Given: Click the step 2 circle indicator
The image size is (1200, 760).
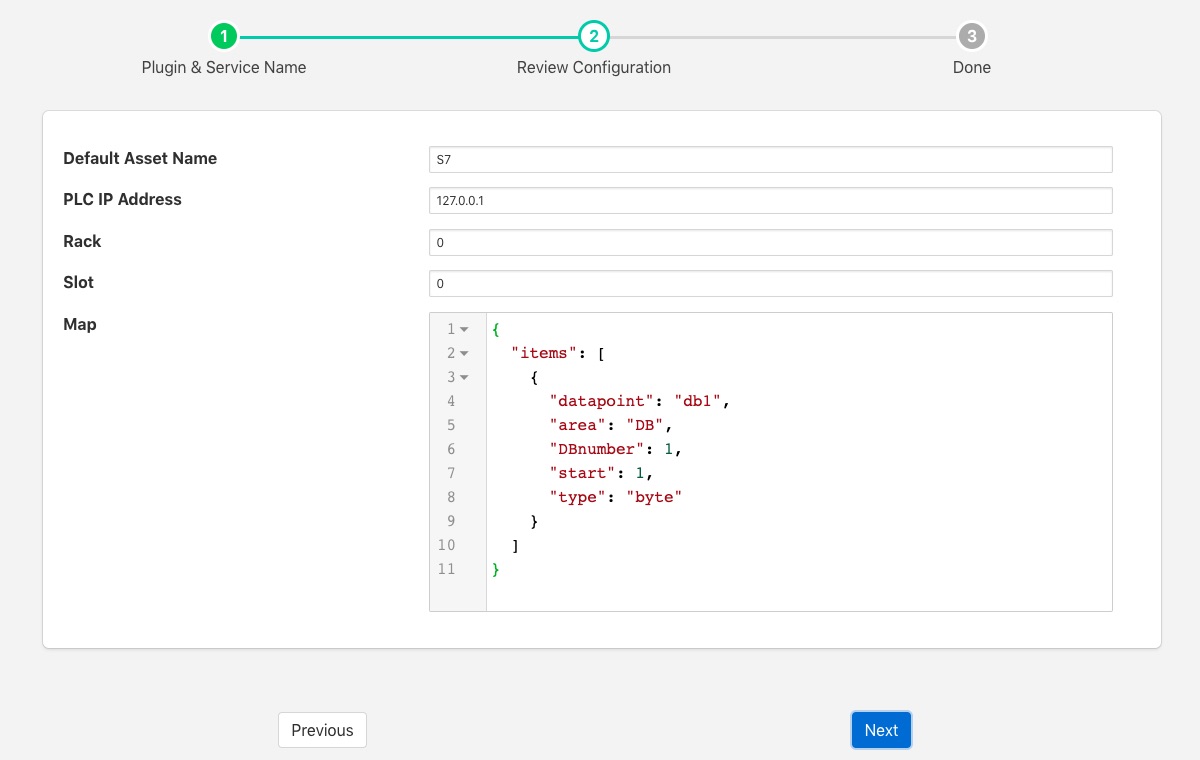Looking at the screenshot, I should point(593,37).
